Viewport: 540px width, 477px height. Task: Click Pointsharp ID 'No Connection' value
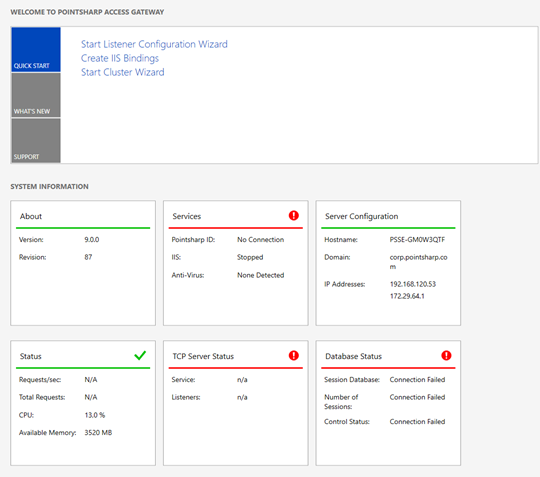coord(260,240)
